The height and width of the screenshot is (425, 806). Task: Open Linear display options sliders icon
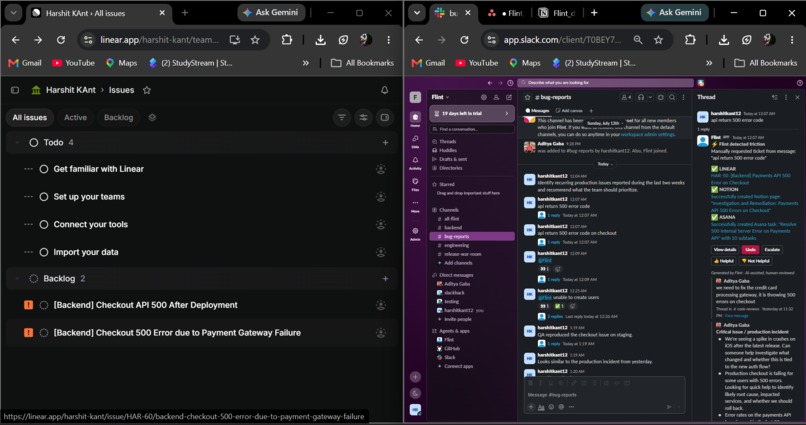(363, 117)
